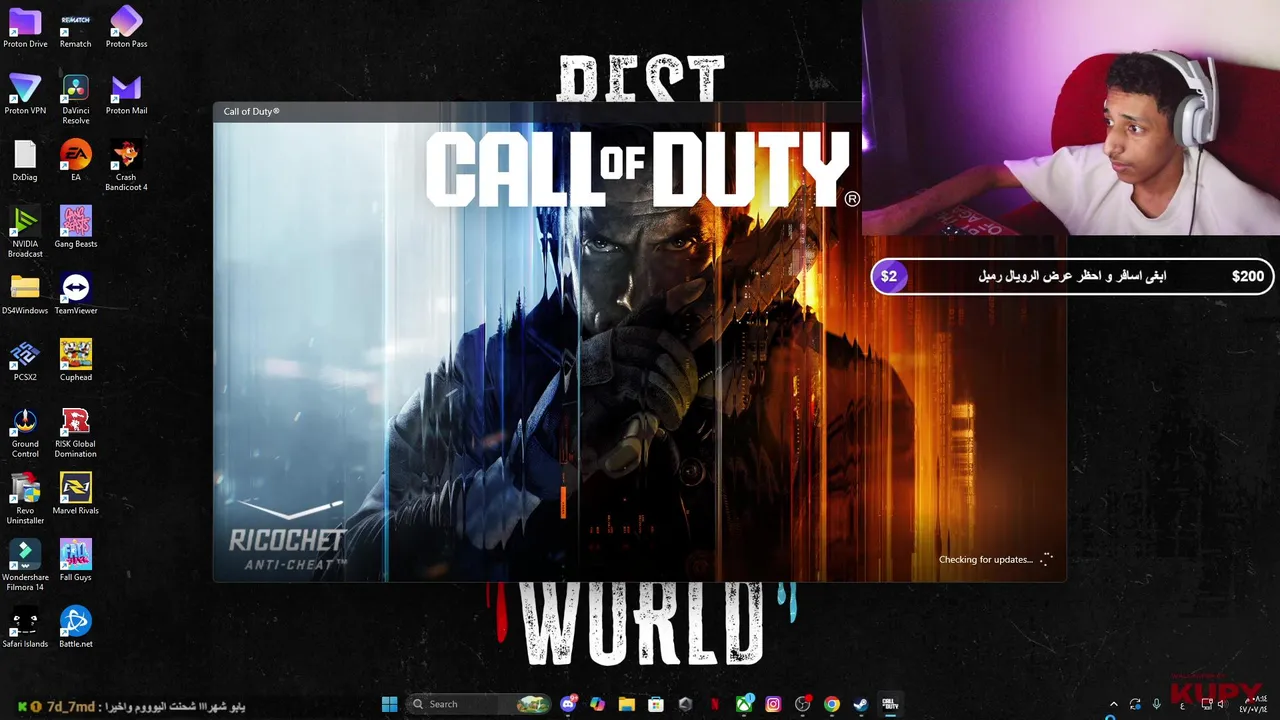Click the microphone tray icon
Image resolution: width=1280 pixels, height=720 pixels.
pyautogui.click(x=1157, y=704)
